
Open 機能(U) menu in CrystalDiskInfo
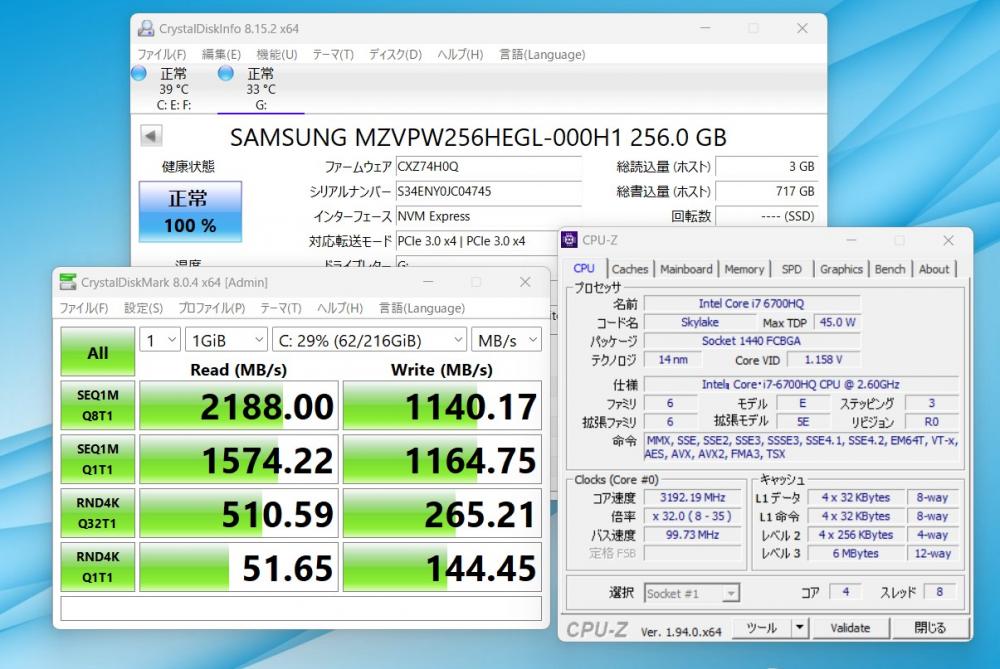click(277, 54)
